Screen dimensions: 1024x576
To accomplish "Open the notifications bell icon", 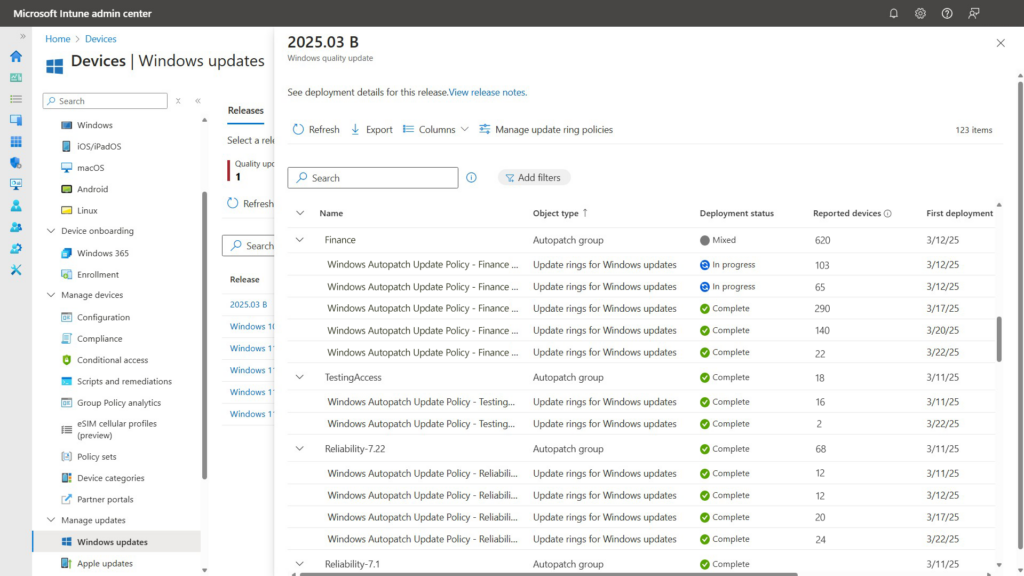I will coord(893,13).
